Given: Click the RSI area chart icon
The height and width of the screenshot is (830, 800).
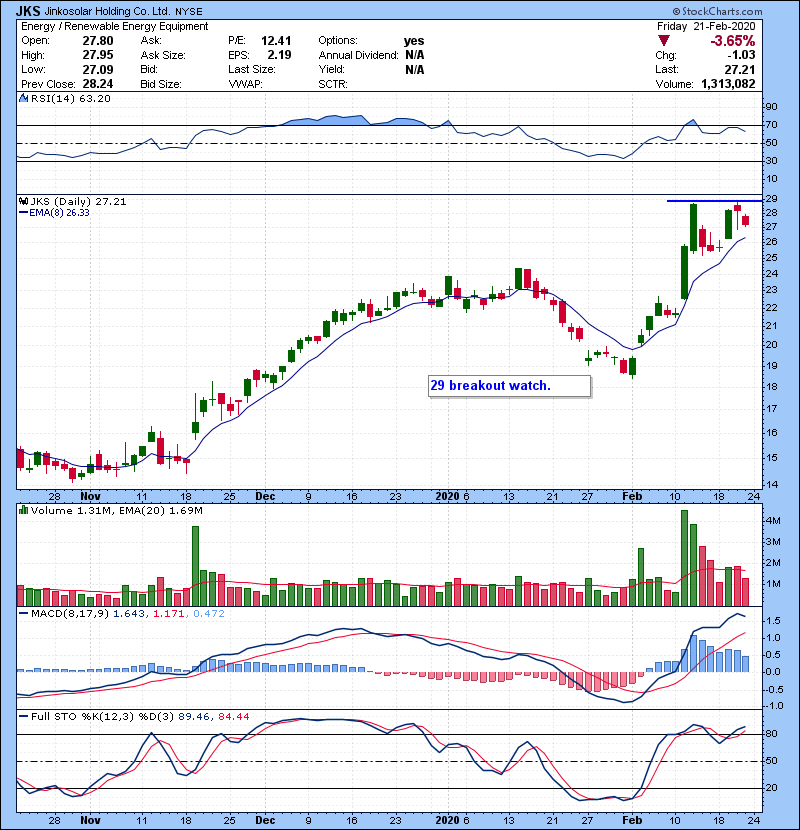Looking at the screenshot, I should (23, 98).
